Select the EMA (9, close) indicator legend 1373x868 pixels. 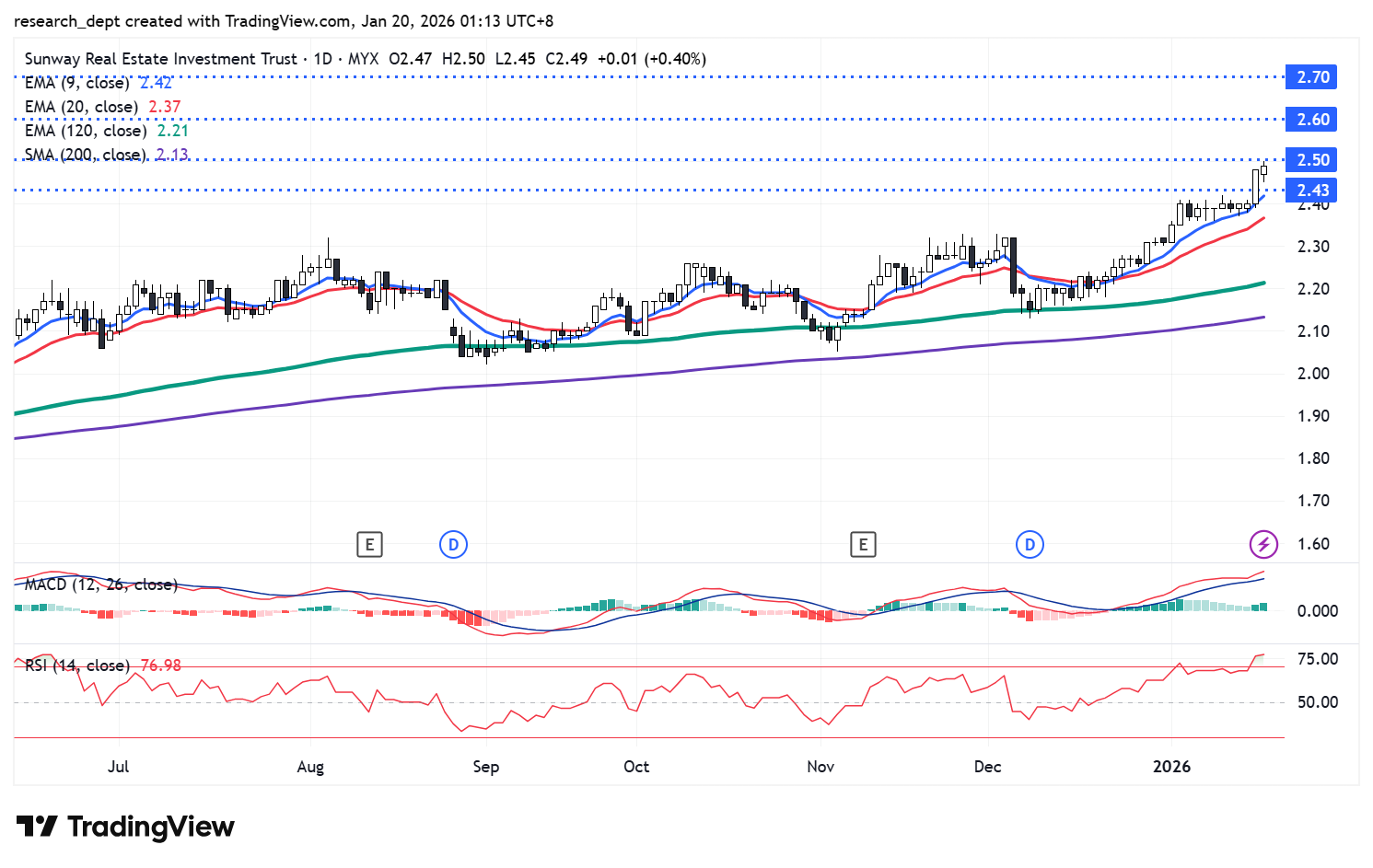coord(77,83)
